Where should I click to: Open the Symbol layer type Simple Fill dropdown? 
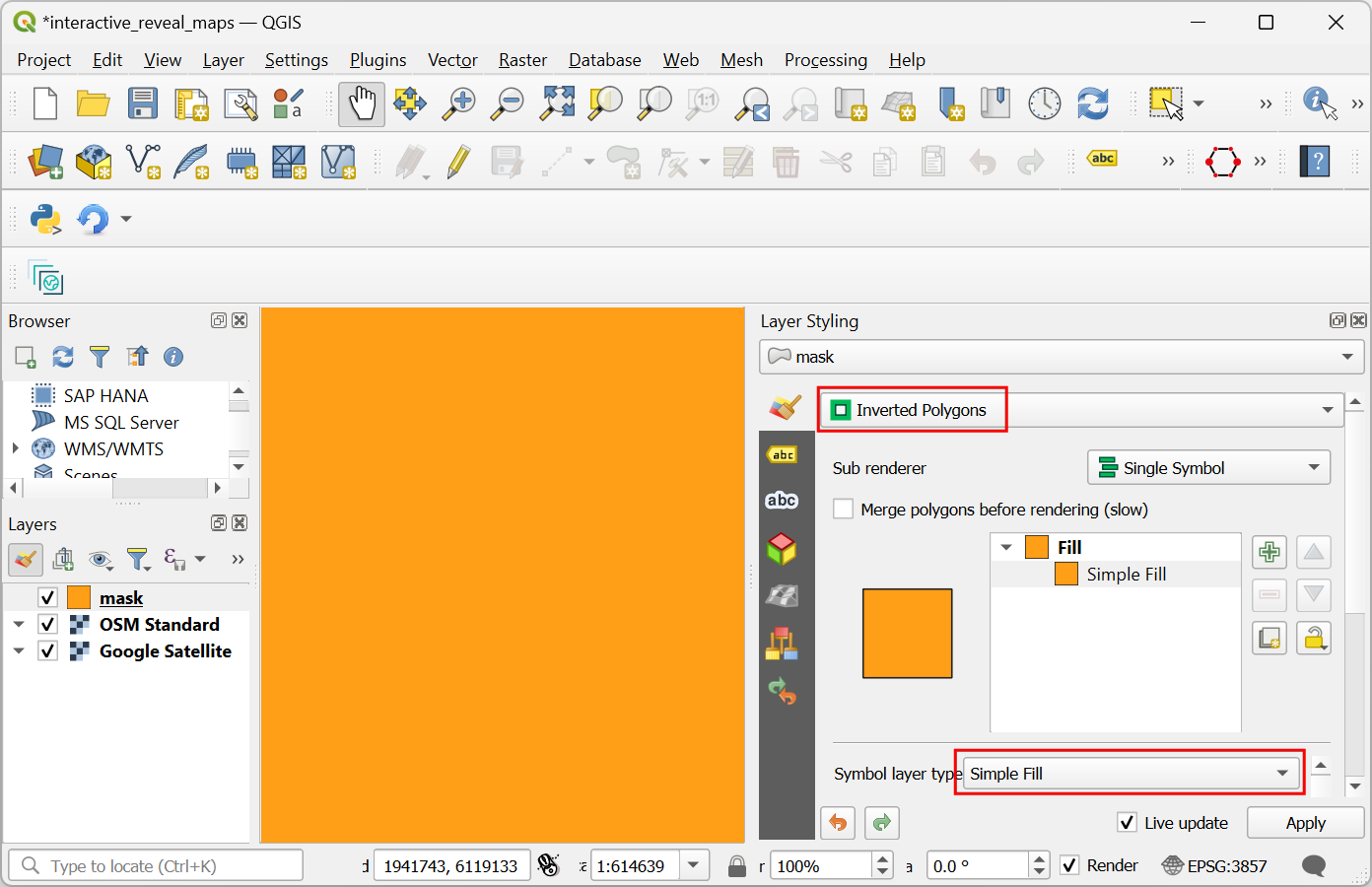click(x=1130, y=774)
